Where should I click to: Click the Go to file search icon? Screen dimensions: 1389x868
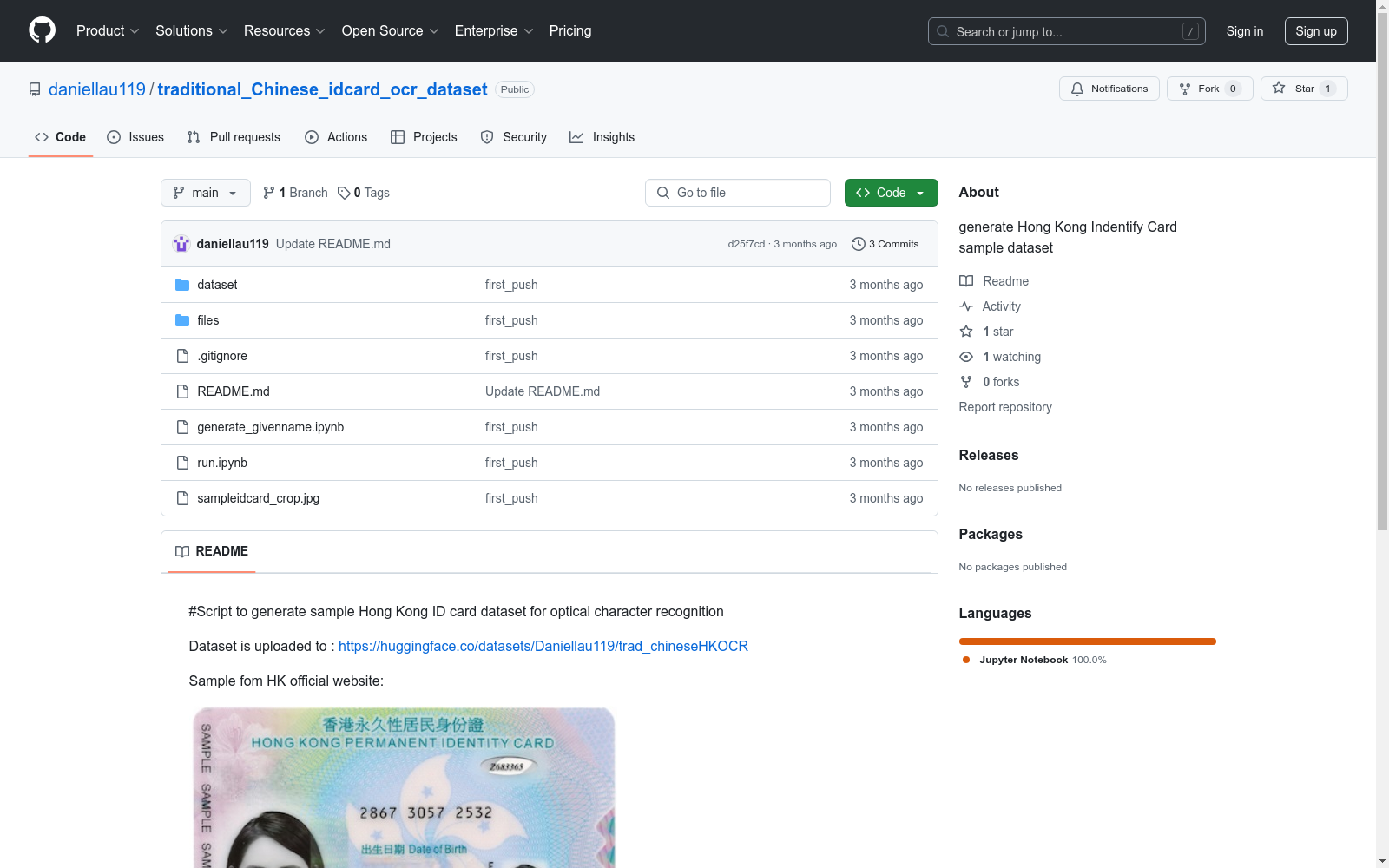tap(663, 193)
